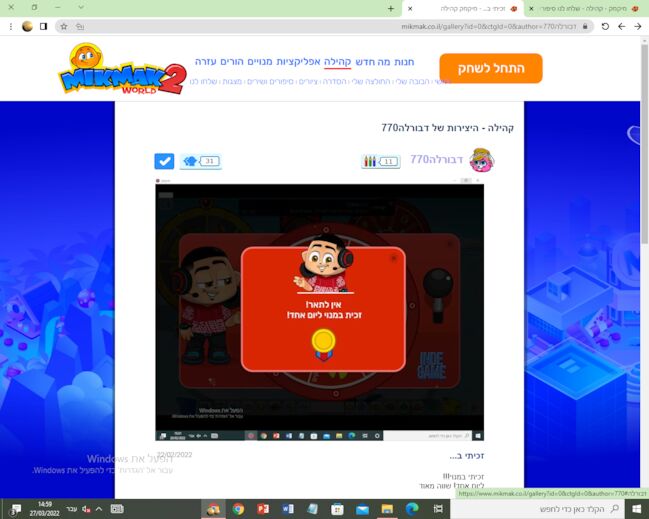Click the muted volume tray icon
Image resolution: width=649 pixels, height=519 pixels.
point(86,509)
